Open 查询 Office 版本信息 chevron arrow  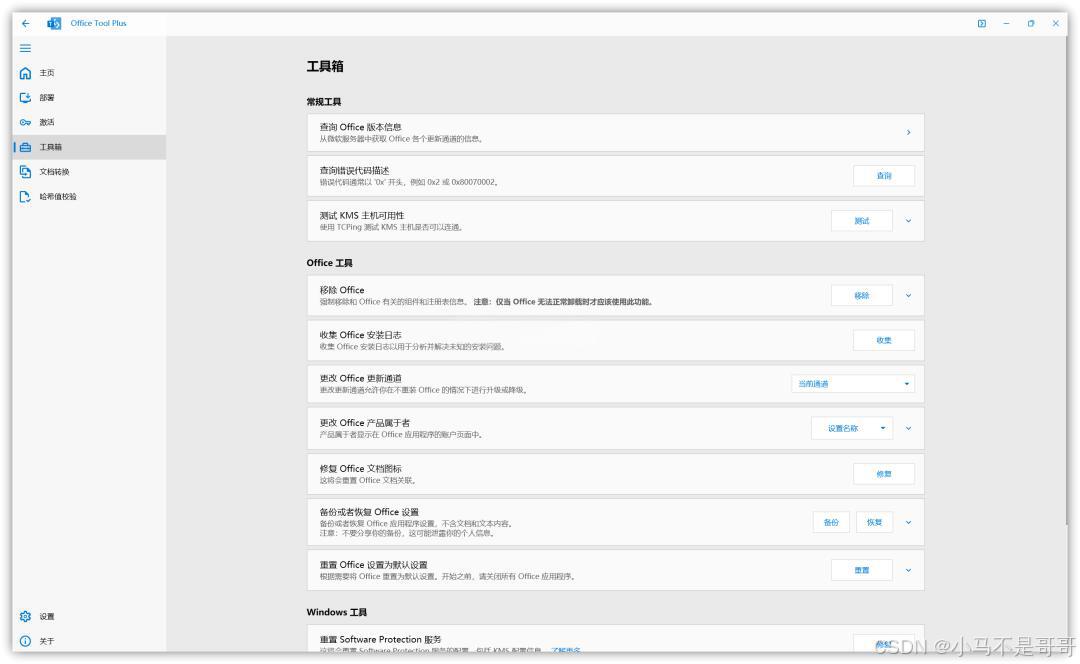tap(908, 132)
